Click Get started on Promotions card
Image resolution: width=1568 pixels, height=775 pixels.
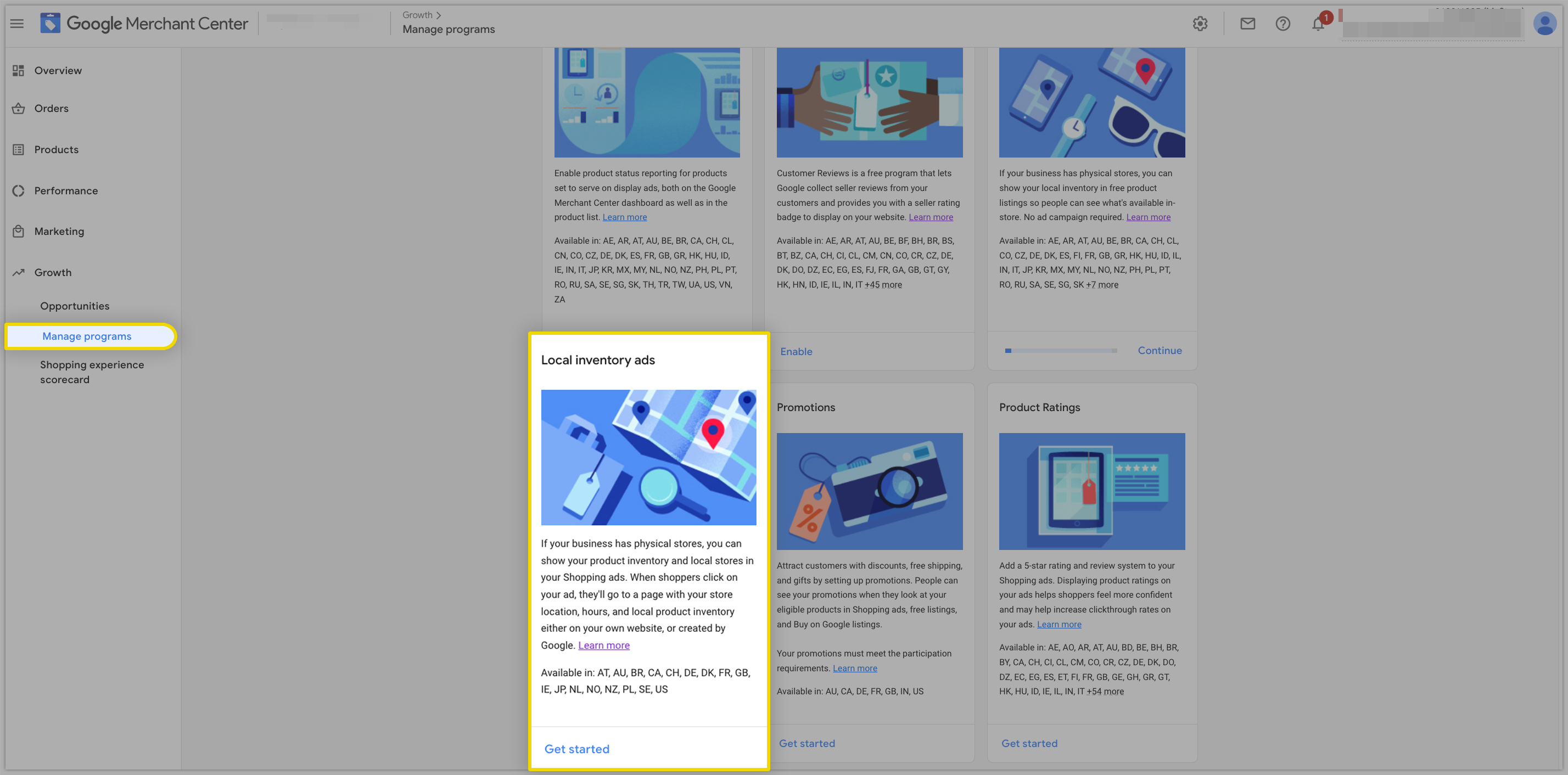point(807,743)
